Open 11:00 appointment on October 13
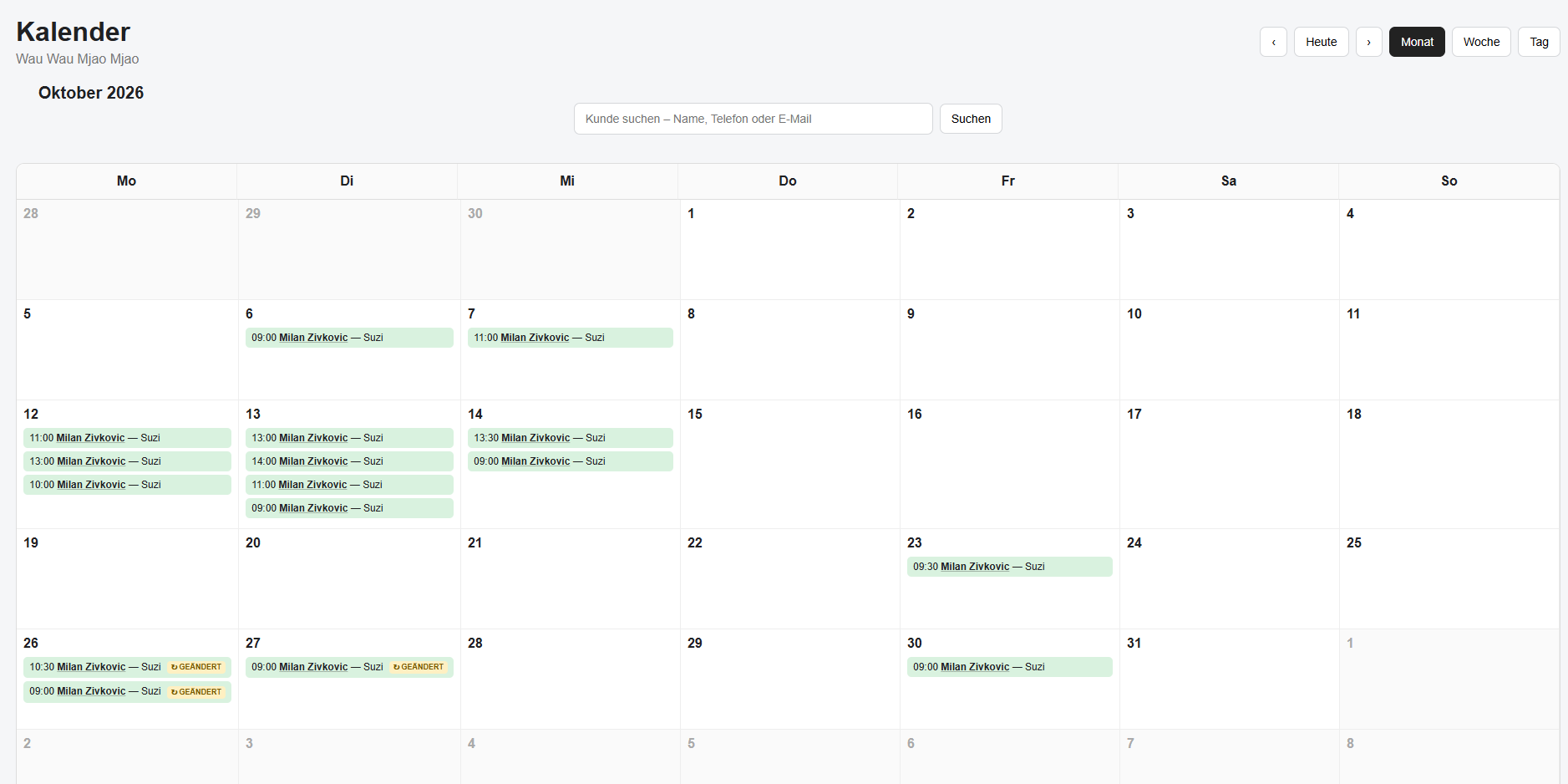This screenshot has width=1568, height=784. click(349, 485)
